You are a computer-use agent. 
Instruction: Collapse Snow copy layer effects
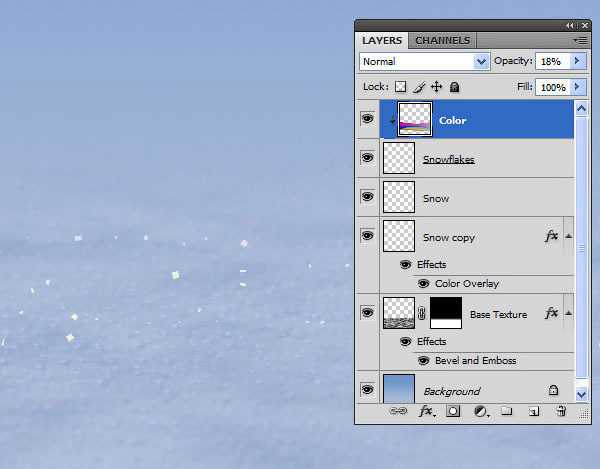(569, 236)
